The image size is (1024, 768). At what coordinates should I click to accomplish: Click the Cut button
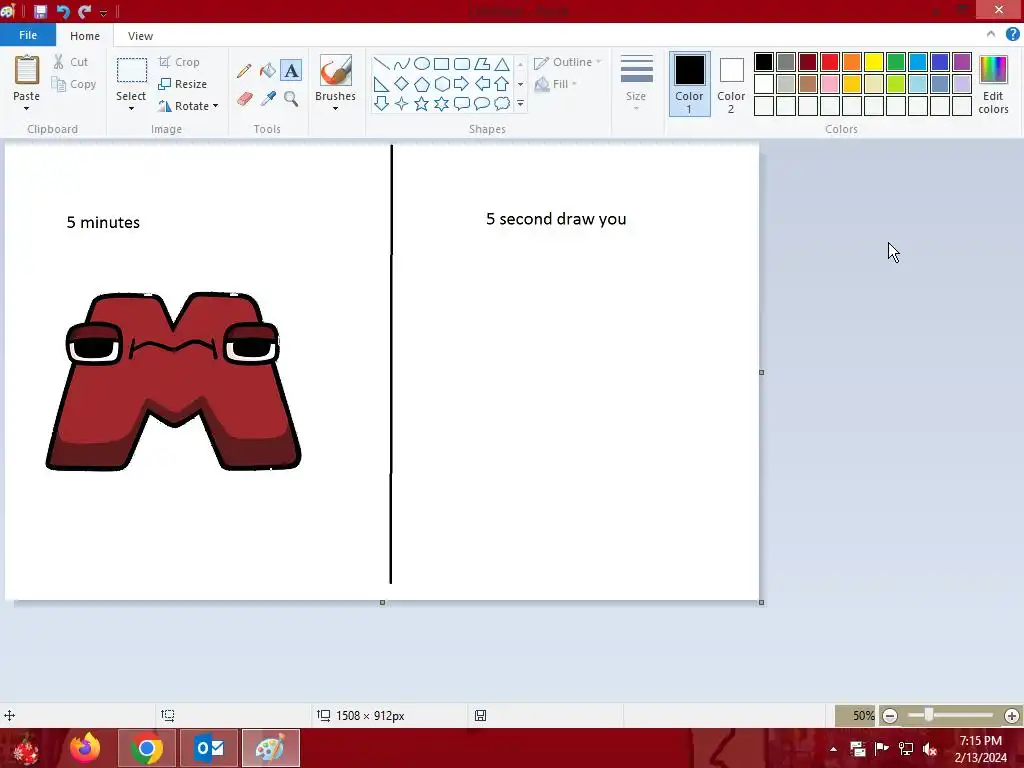(x=71, y=62)
